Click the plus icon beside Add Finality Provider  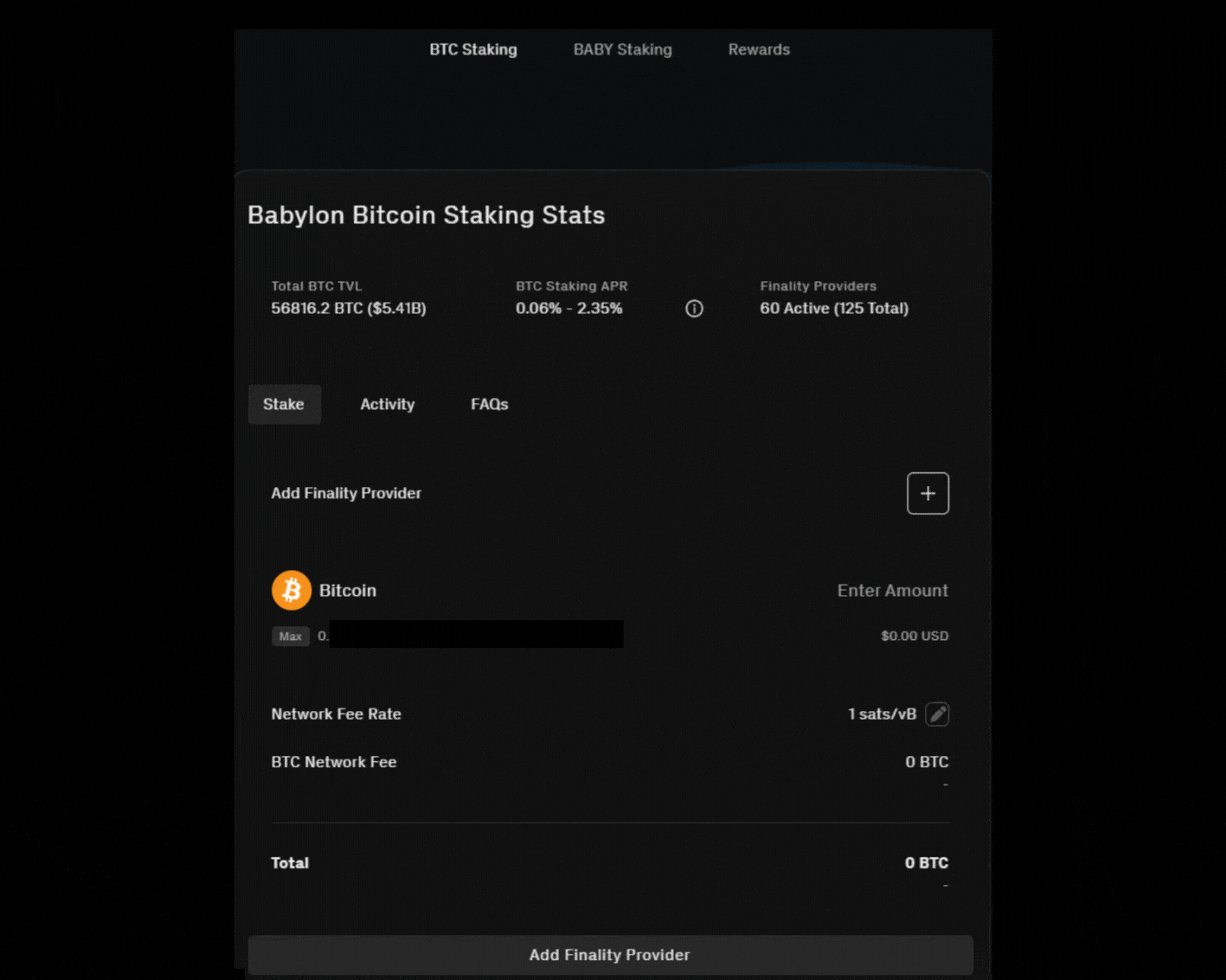click(928, 493)
